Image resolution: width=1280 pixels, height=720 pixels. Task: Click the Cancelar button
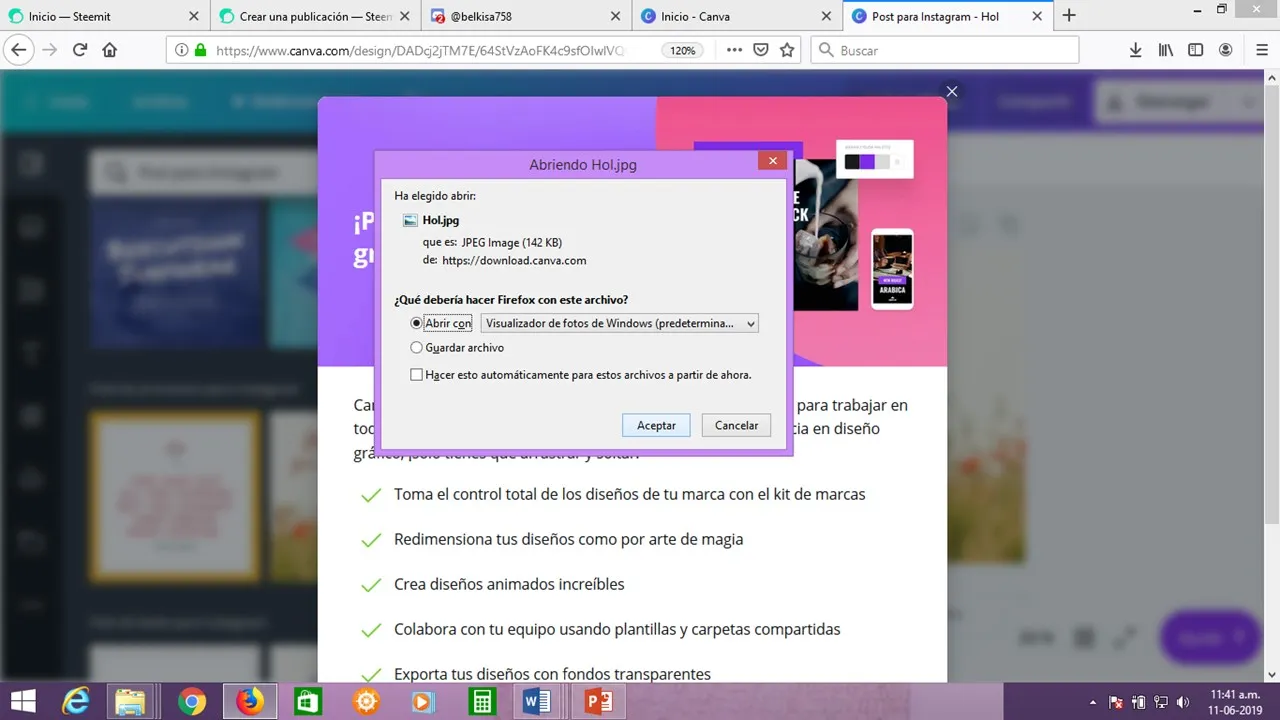click(736, 425)
